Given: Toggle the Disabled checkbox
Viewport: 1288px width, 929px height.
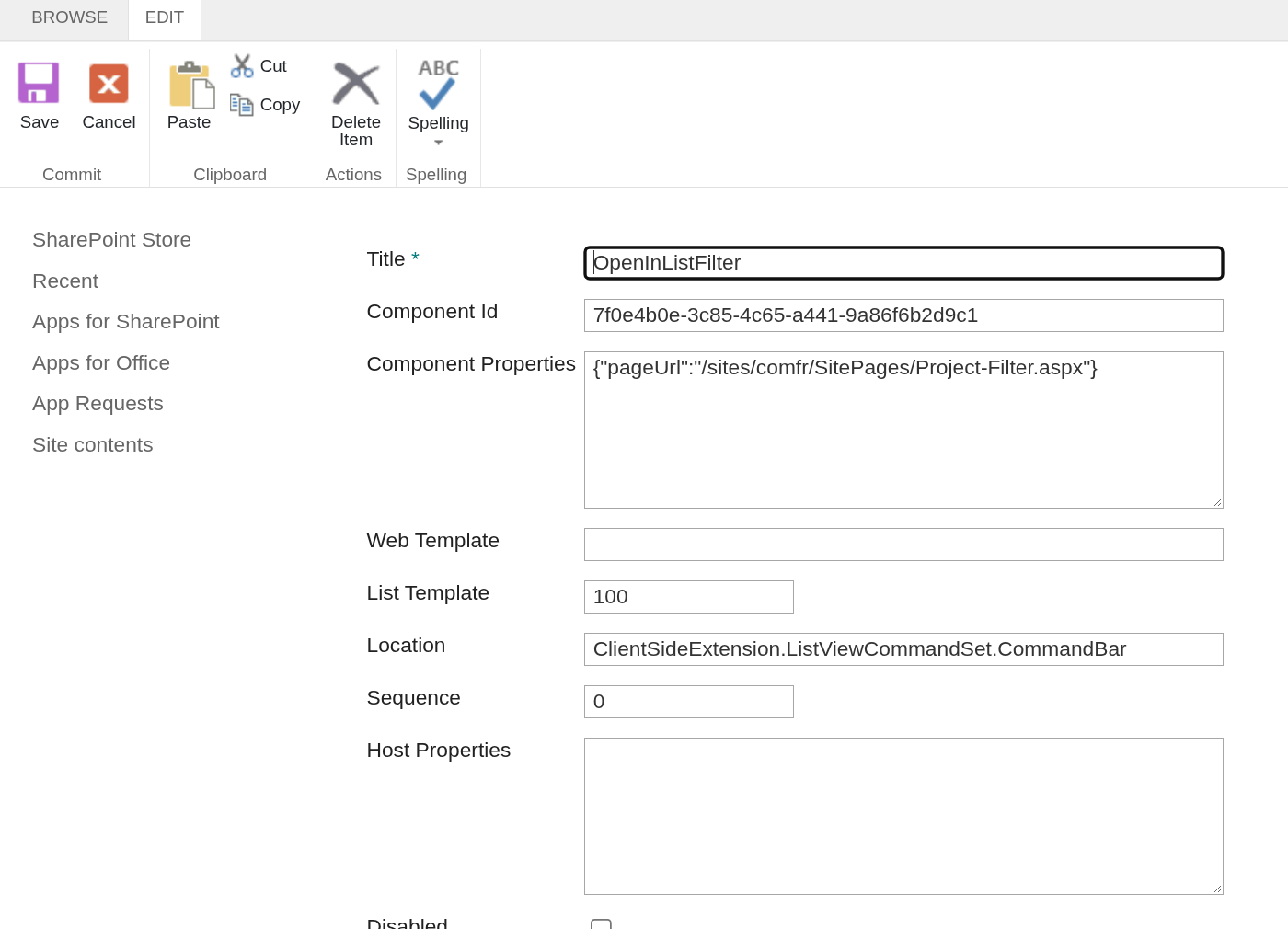Looking at the screenshot, I should click(601, 923).
